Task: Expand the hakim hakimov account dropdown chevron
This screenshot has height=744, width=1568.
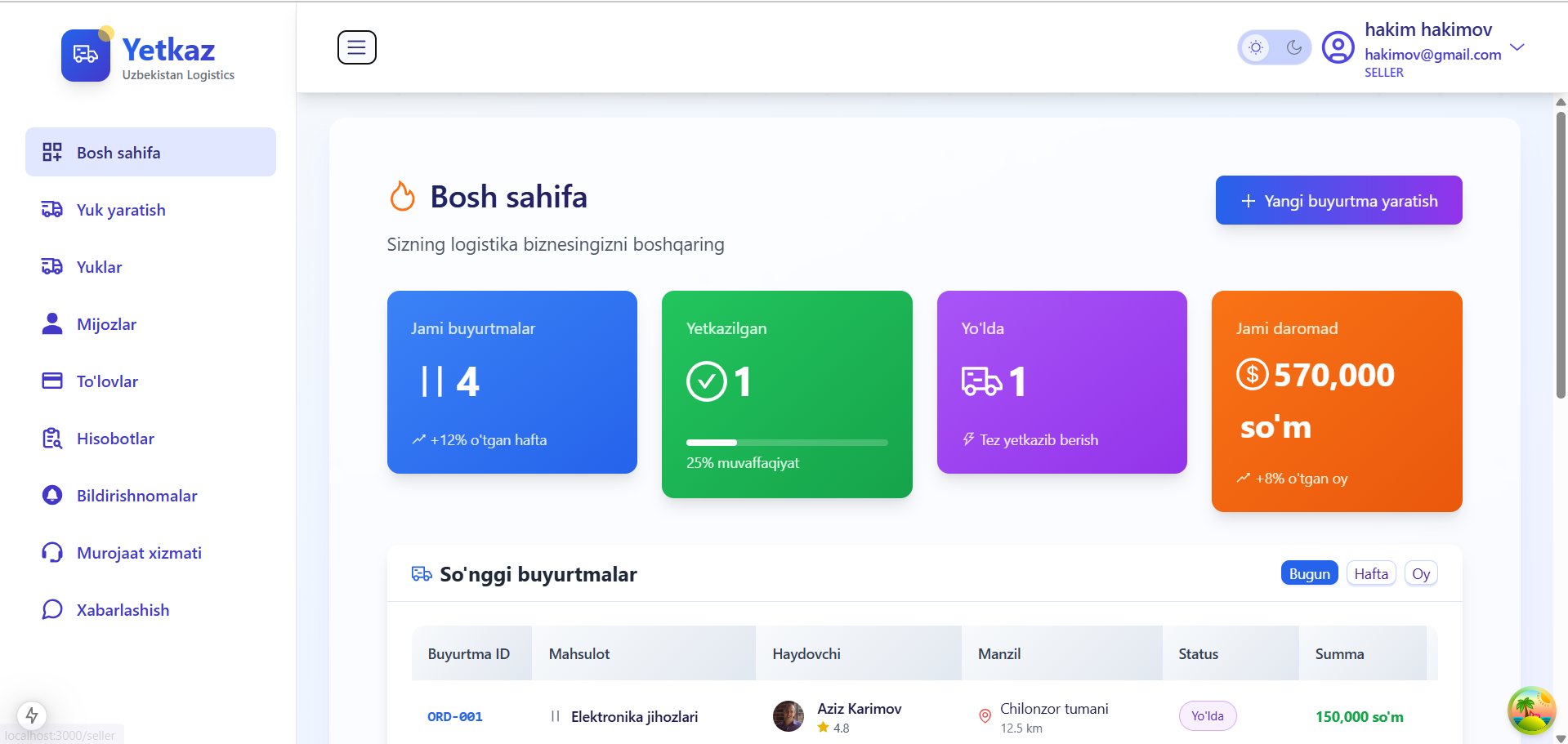Action: point(1517,47)
